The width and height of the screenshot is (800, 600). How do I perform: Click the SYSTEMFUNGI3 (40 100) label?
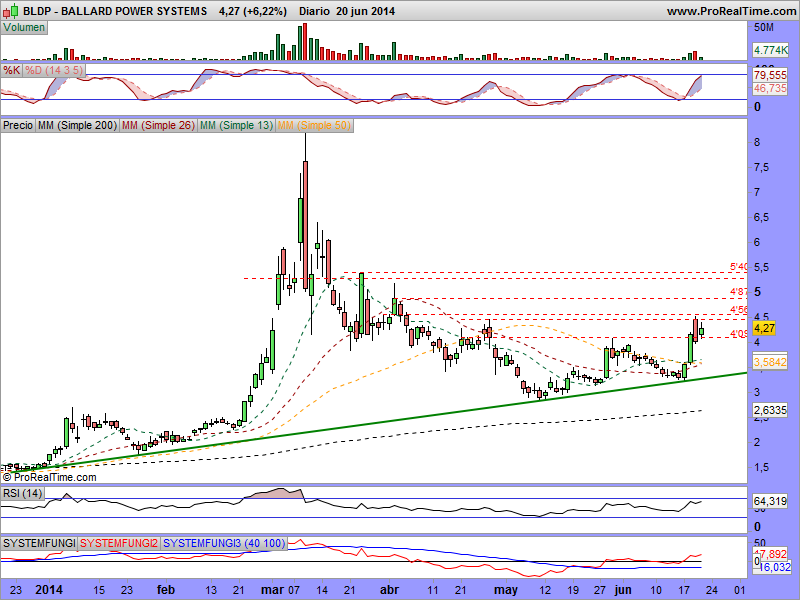click(224, 543)
